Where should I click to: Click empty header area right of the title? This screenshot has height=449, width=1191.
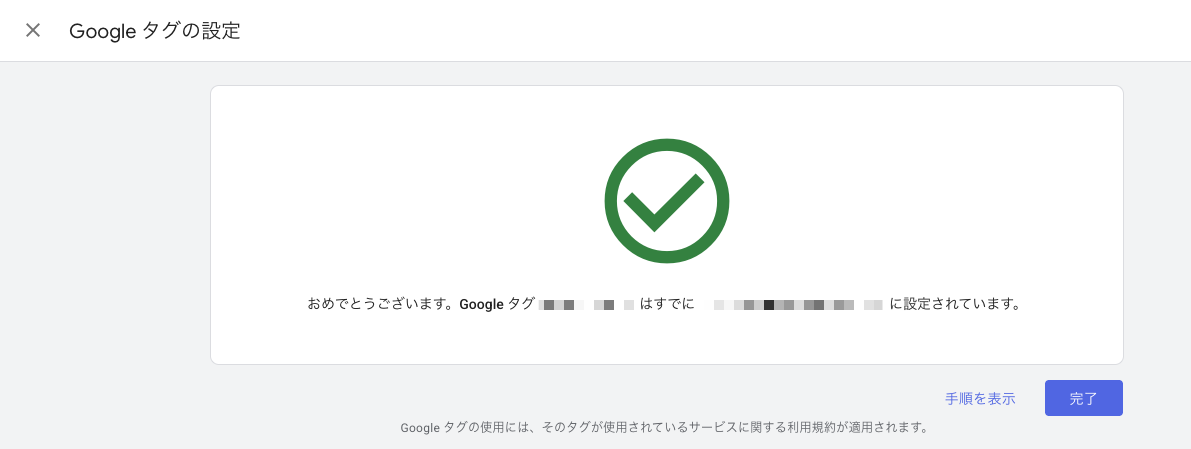tap(700, 31)
